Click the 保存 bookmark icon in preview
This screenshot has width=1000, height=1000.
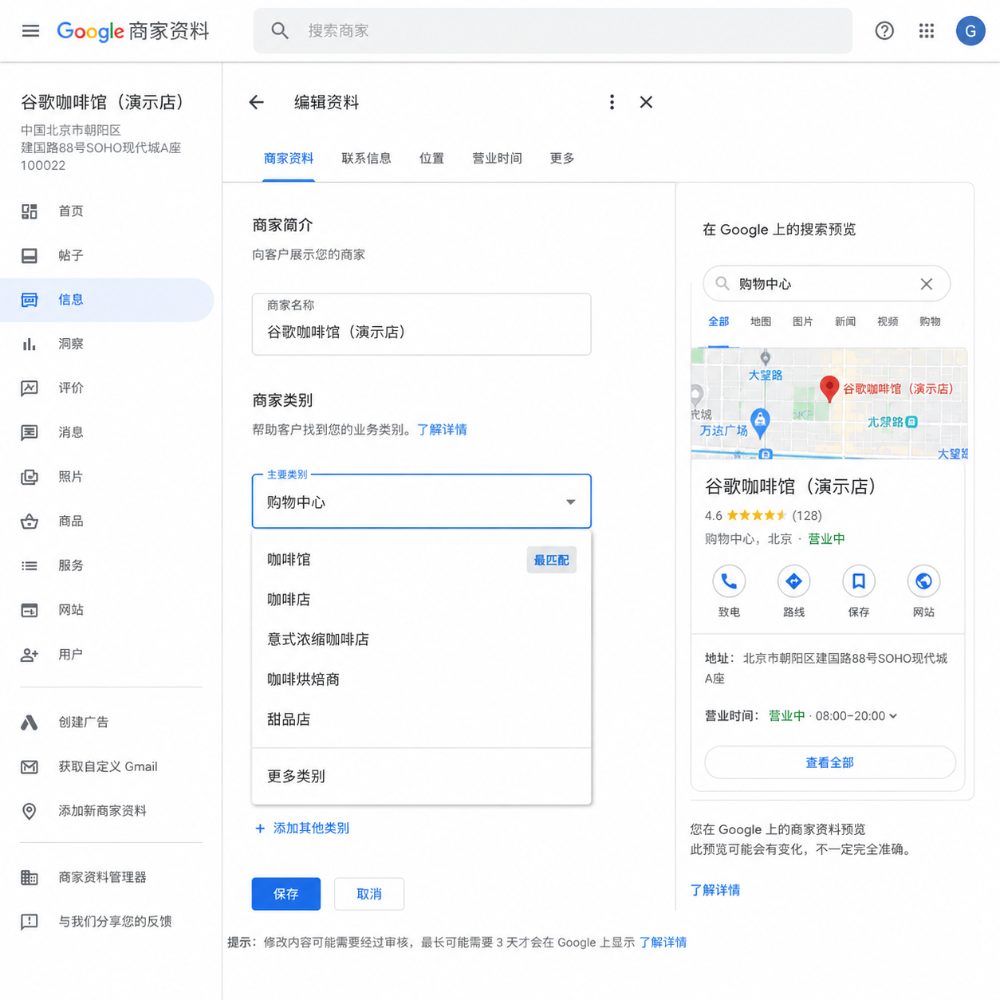858,581
